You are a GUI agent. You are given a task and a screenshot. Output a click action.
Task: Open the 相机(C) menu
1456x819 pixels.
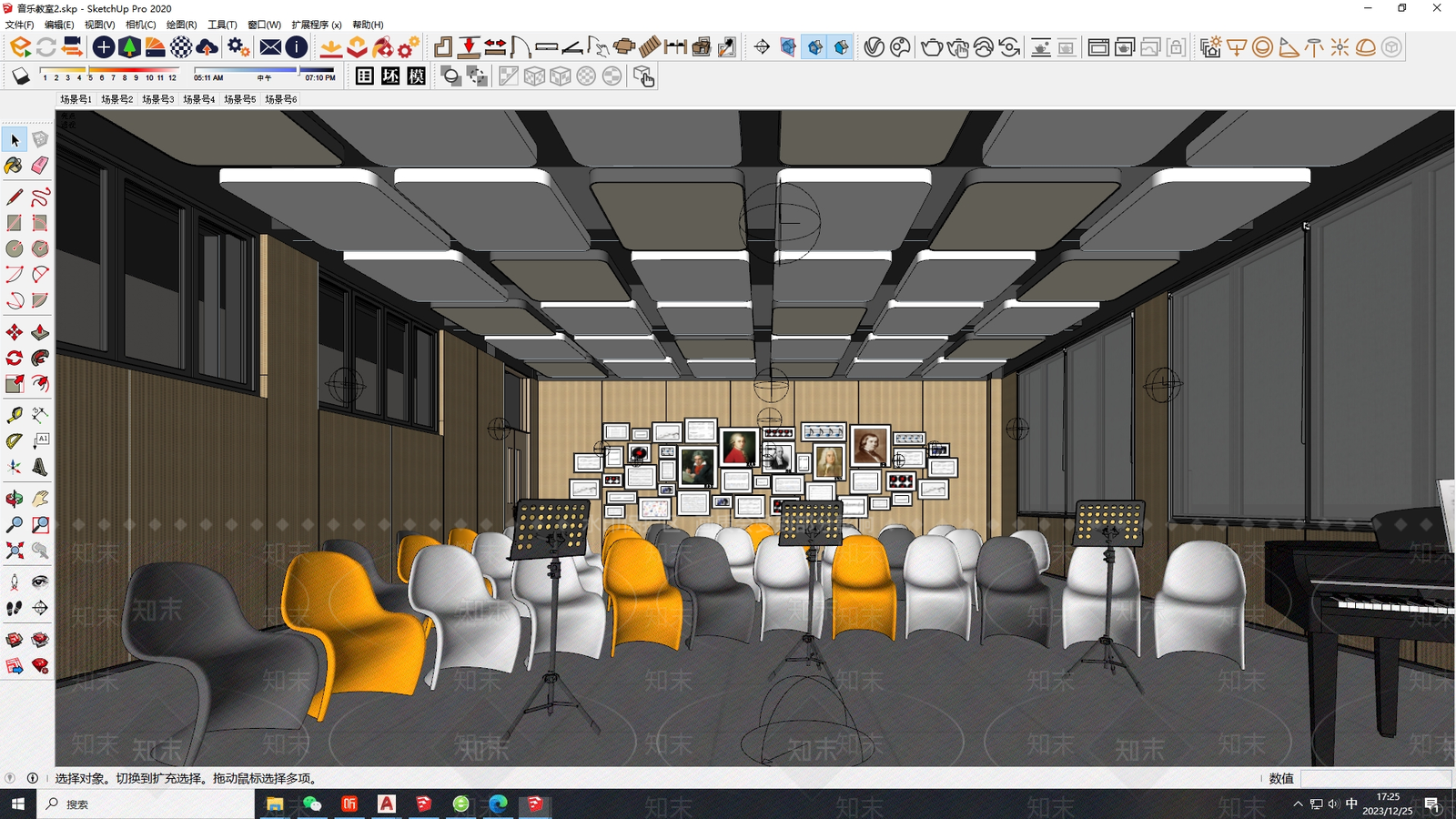pos(140,25)
